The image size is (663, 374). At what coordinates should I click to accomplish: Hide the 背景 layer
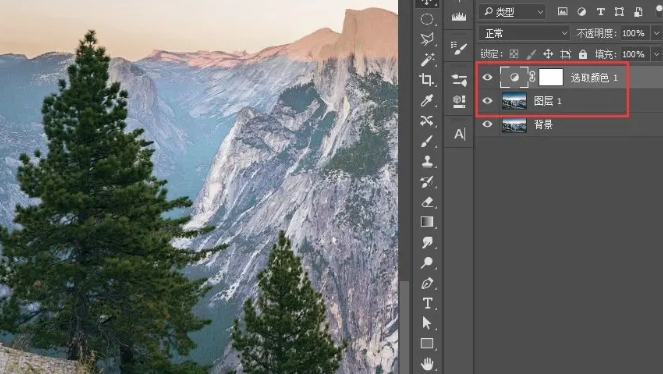(x=487, y=124)
